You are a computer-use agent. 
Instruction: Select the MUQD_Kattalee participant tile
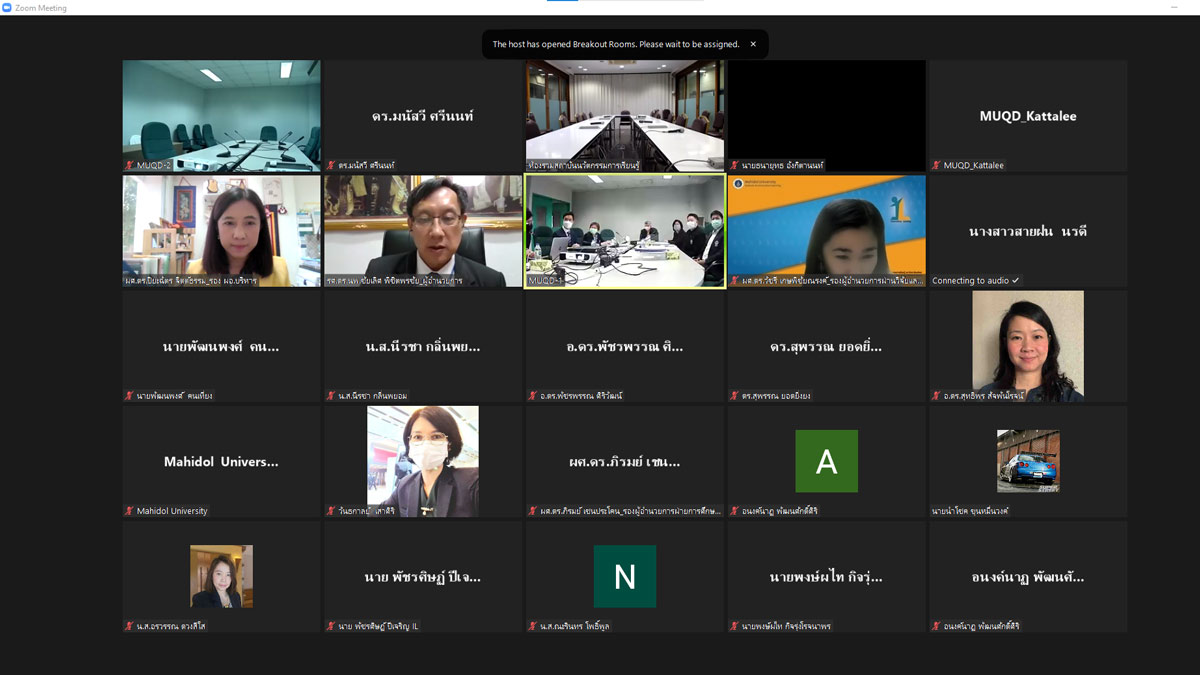click(1028, 116)
